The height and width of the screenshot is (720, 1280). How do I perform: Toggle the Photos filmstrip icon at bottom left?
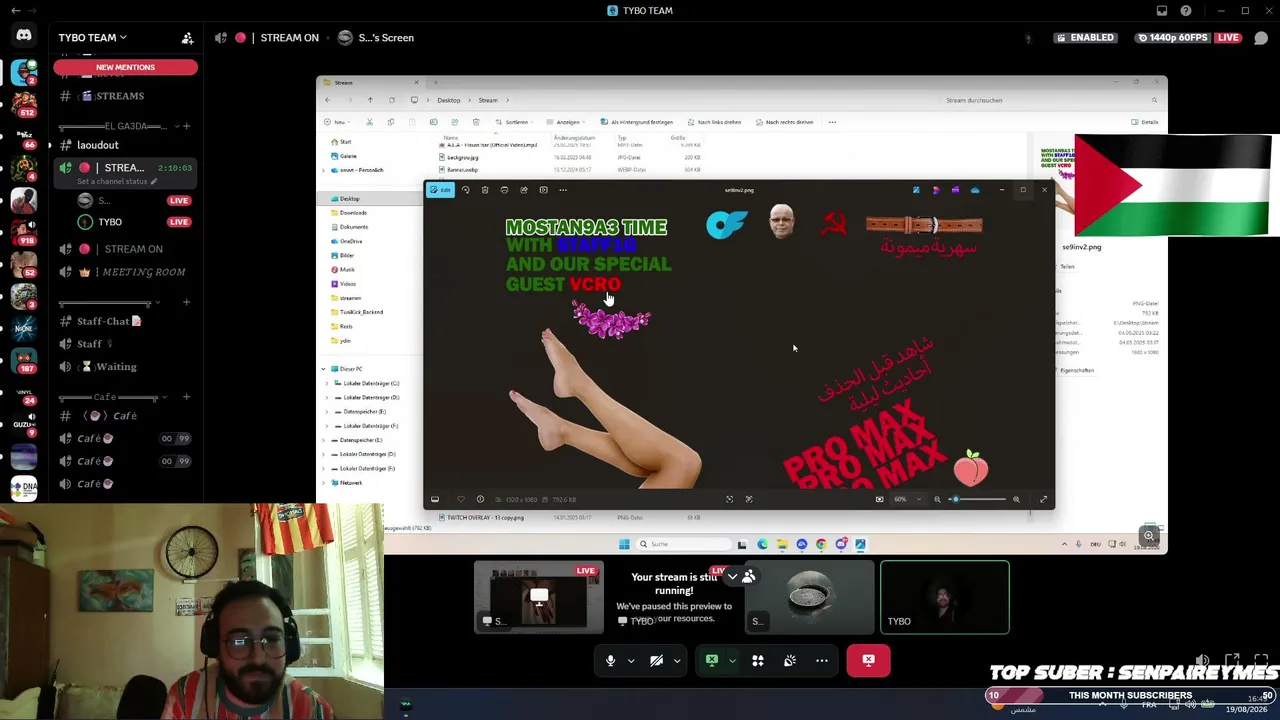435,499
